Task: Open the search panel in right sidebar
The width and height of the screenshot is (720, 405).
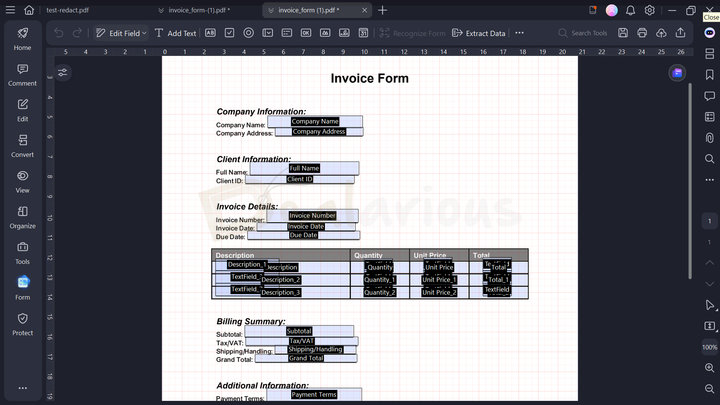Action: pos(709,159)
